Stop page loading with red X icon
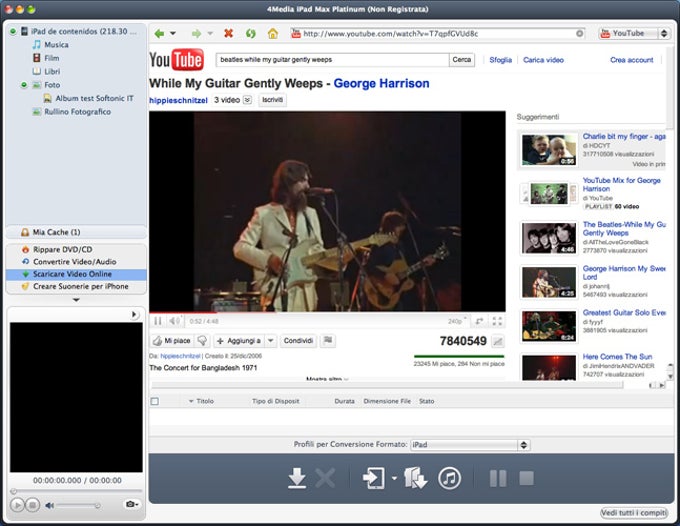Viewport: 680px width, 526px height. (x=229, y=33)
